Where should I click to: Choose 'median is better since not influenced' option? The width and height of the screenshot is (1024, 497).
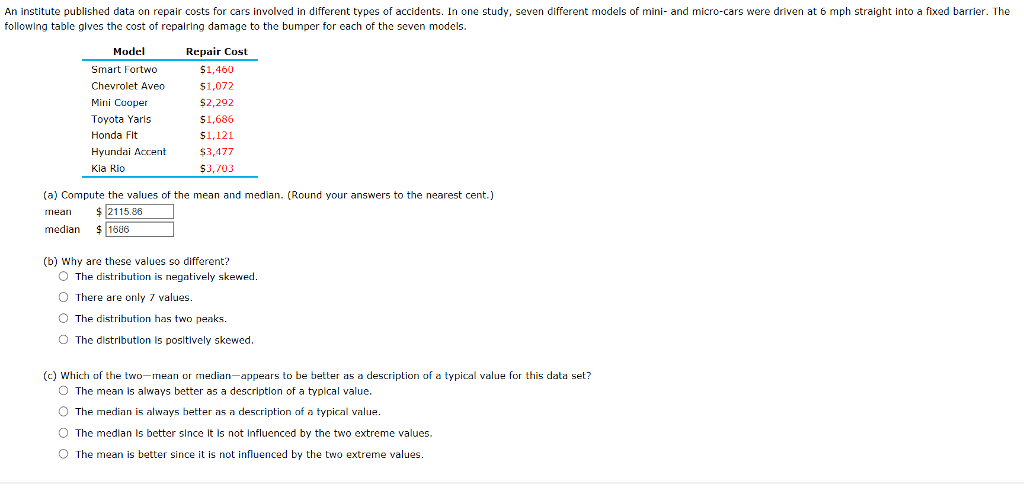(x=63, y=433)
